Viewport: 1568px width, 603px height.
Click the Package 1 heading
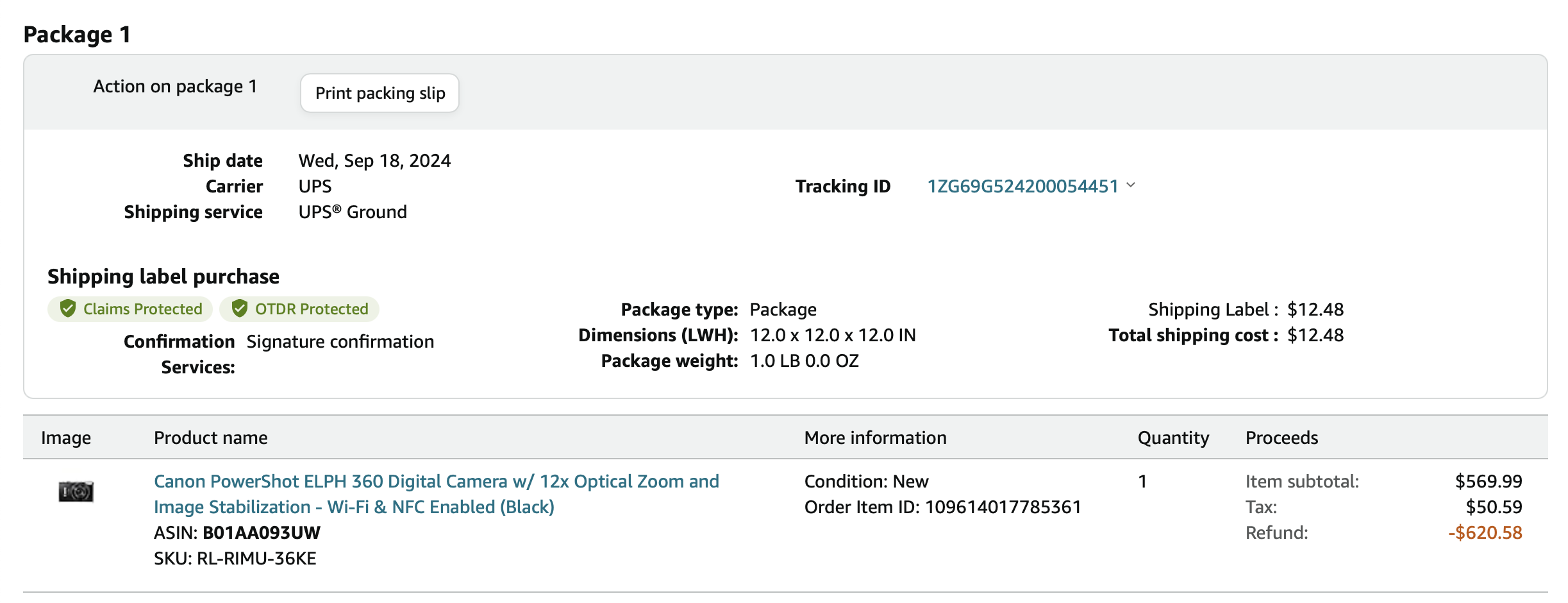coord(77,35)
